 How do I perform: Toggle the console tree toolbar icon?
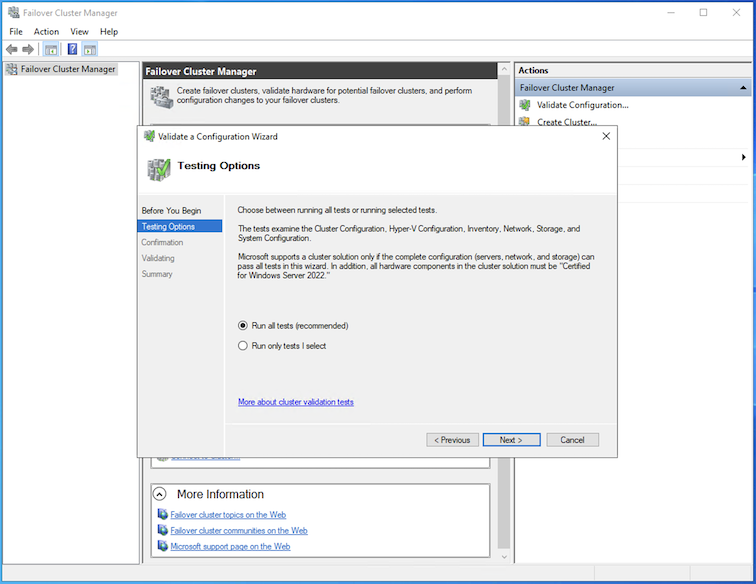tap(51, 49)
